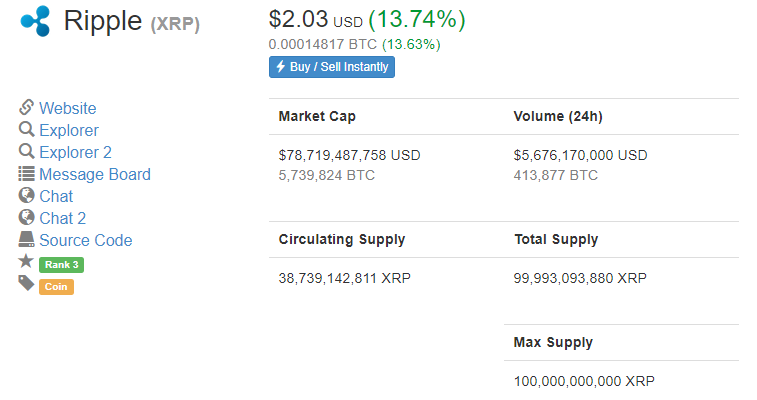Click the magnifier icon beside Explorer
The image size is (757, 400).
pyautogui.click(x=26, y=129)
